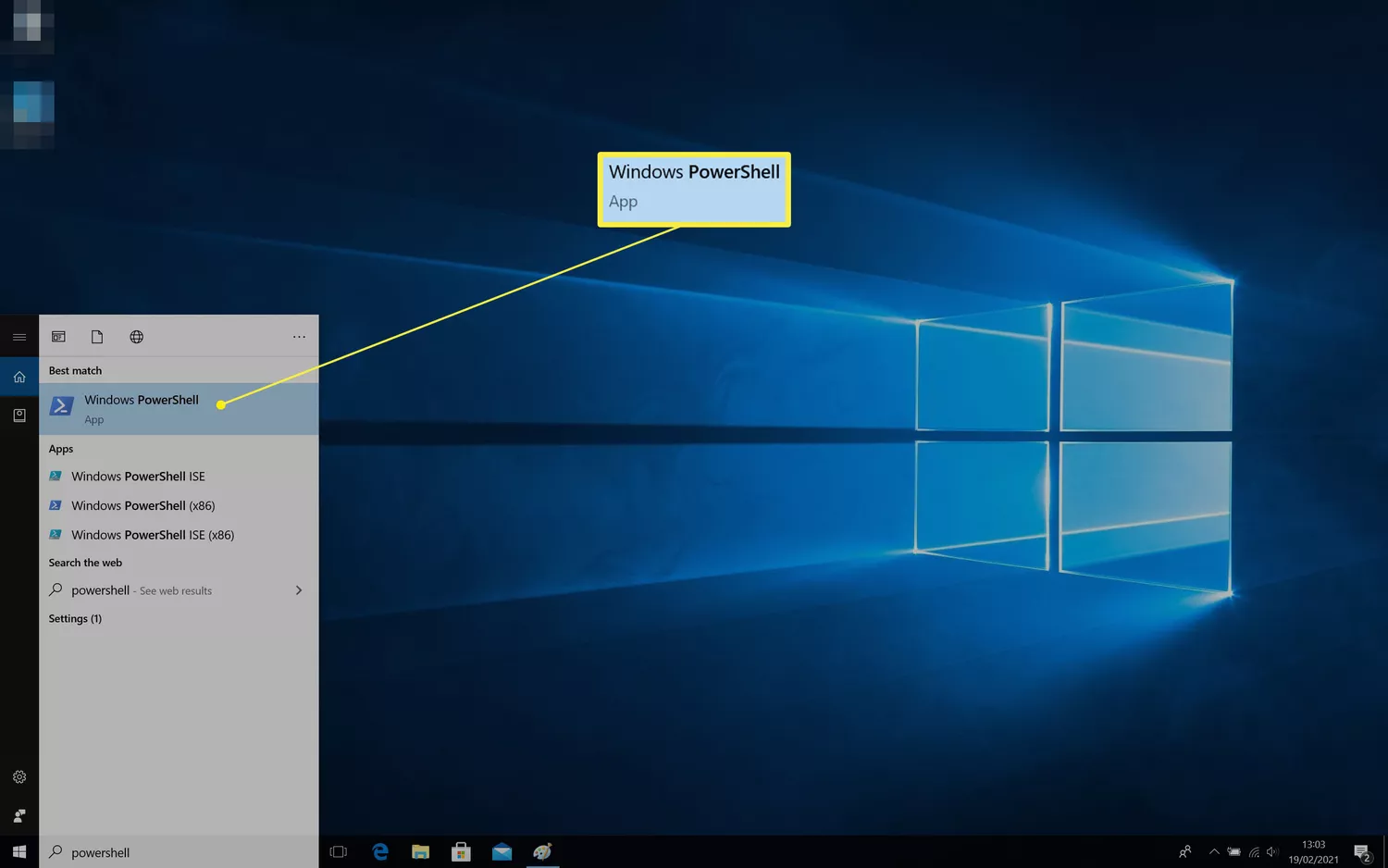Open the paint palette app on taskbar
This screenshot has height=868, width=1388.
(x=542, y=852)
